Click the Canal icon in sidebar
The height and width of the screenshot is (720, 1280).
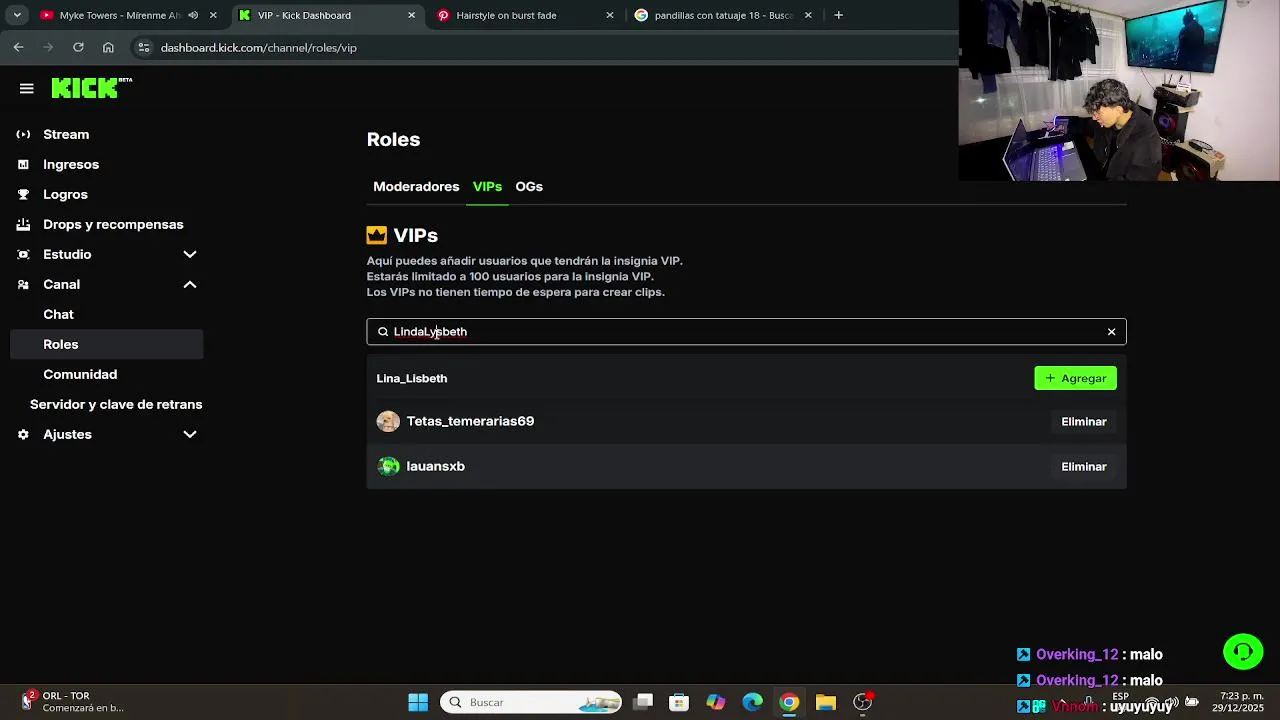(23, 284)
